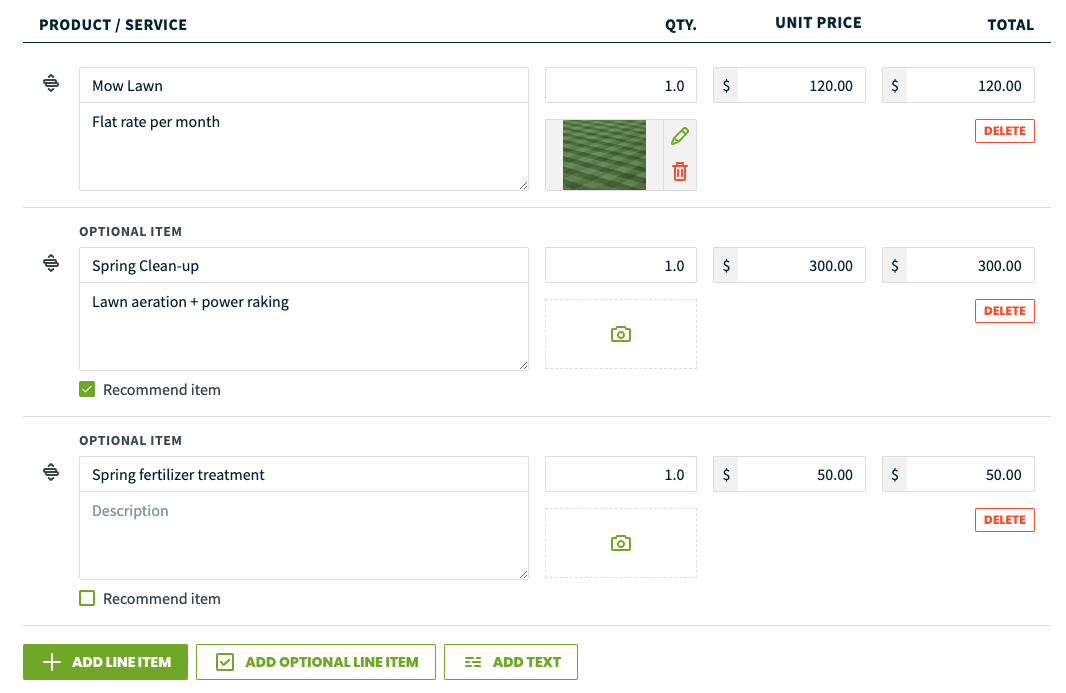
Task: Click Add Optional Line Item button
Action: pyautogui.click(x=315, y=662)
